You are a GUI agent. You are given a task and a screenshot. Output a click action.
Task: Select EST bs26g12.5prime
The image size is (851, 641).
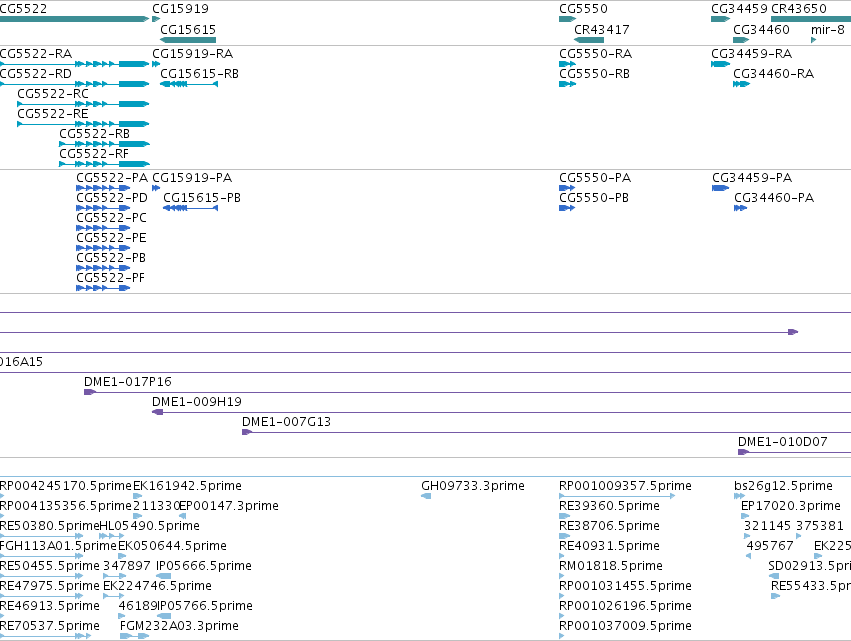783,486
